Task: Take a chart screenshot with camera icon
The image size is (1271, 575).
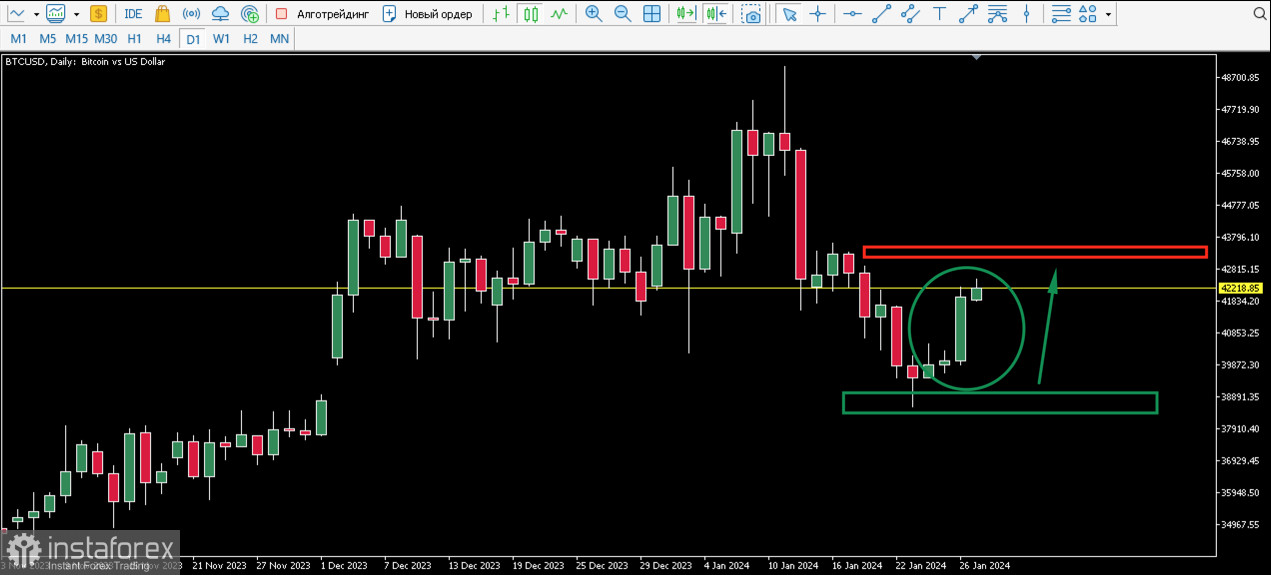Action: pyautogui.click(x=751, y=14)
